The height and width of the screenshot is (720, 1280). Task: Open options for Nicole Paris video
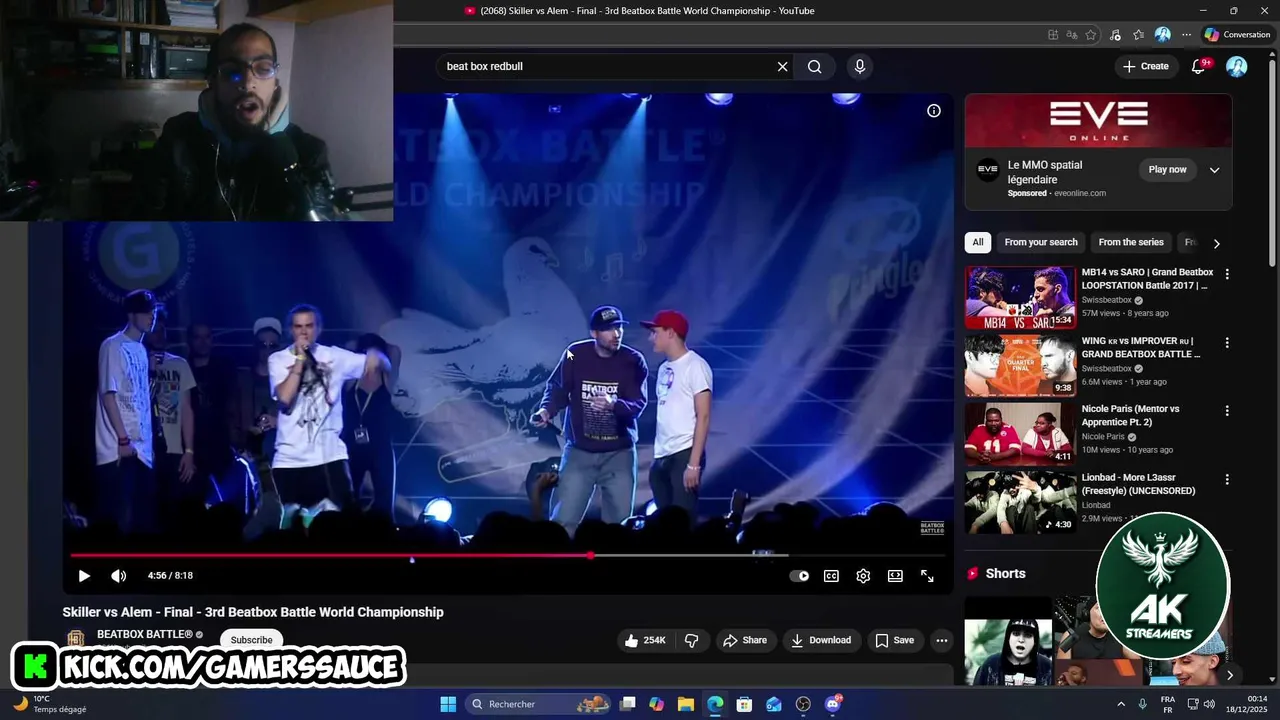point(1227,411)
